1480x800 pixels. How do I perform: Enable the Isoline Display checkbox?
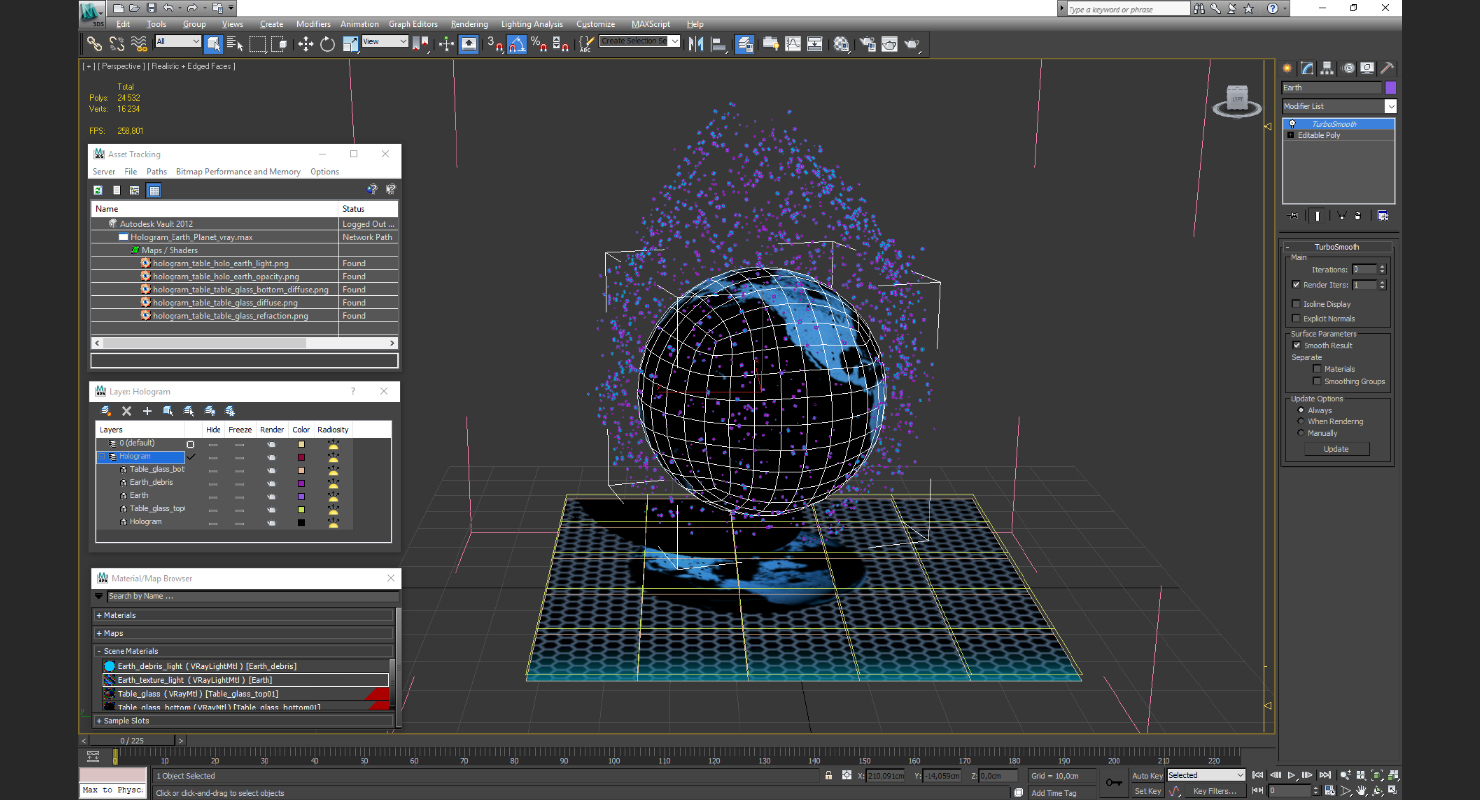(1297, 304)
